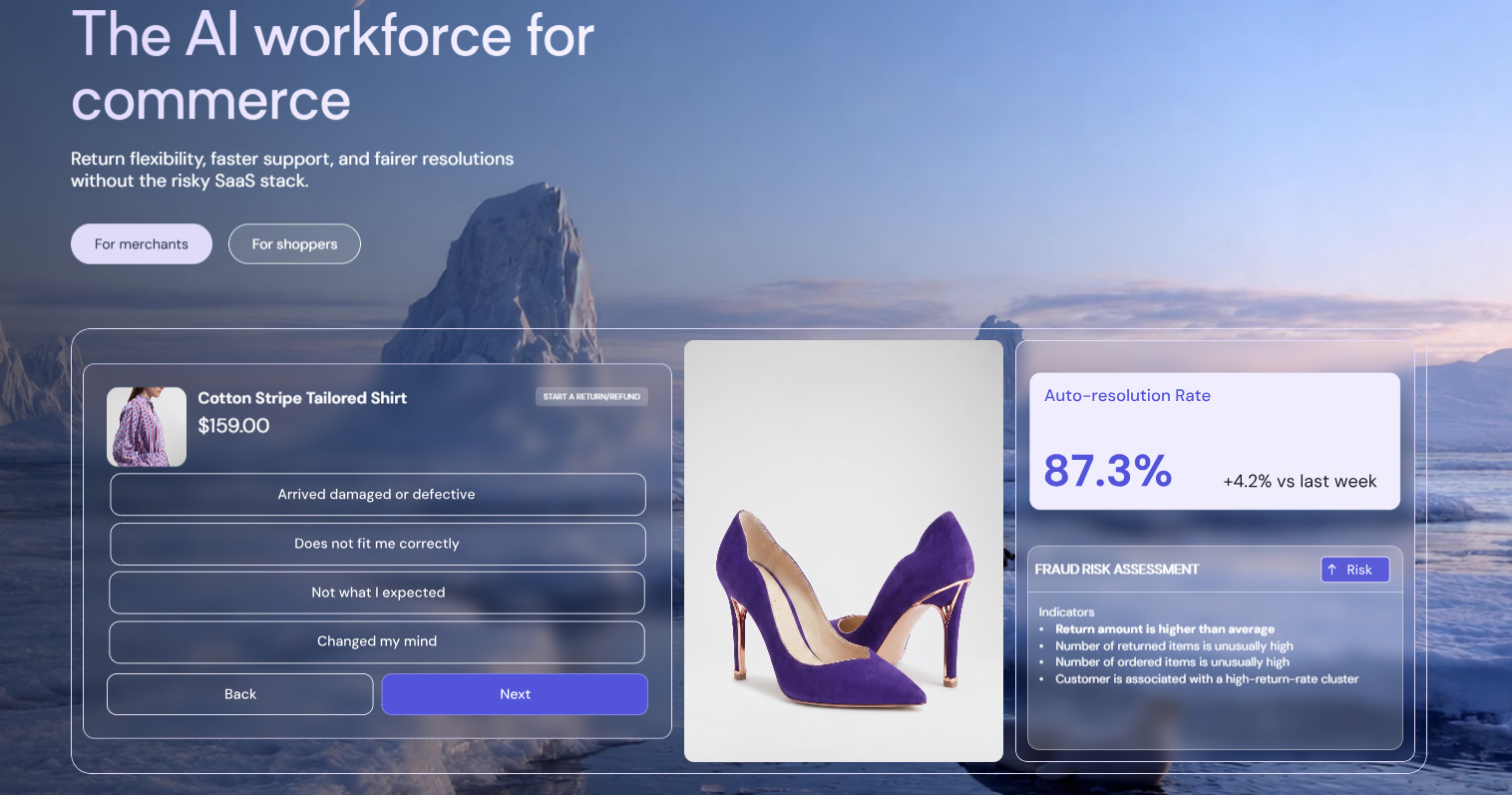Continue with the Next button
This screenshot has width=1512, height=795.
[515, 694]
